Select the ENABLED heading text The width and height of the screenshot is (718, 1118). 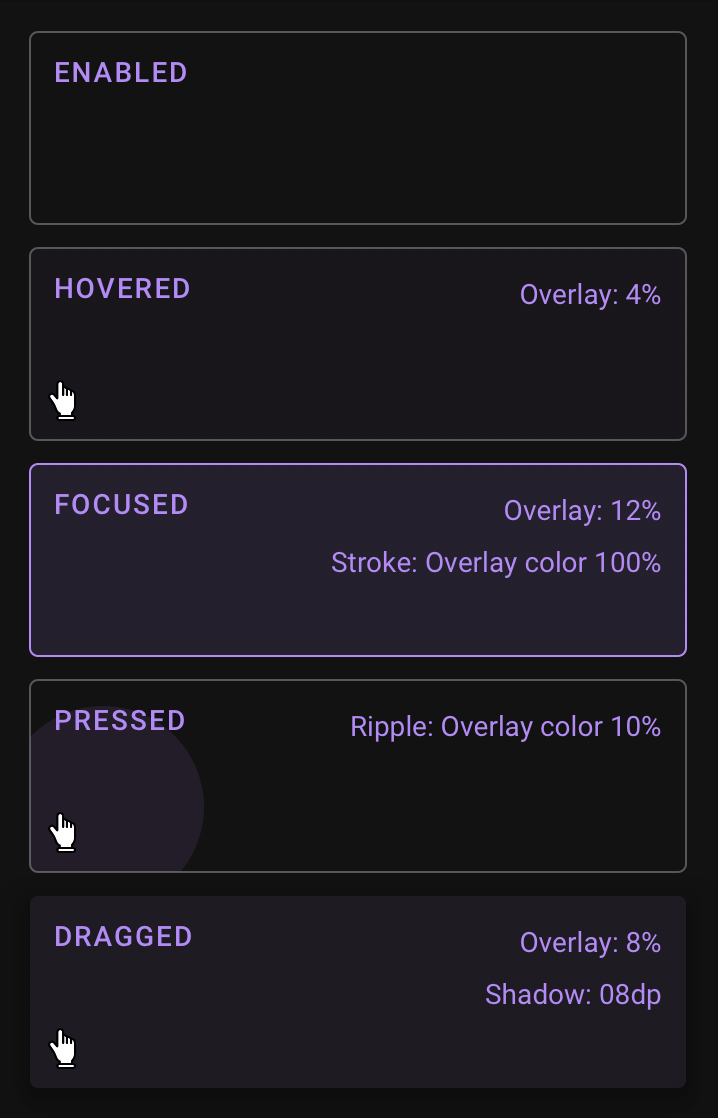121,73
